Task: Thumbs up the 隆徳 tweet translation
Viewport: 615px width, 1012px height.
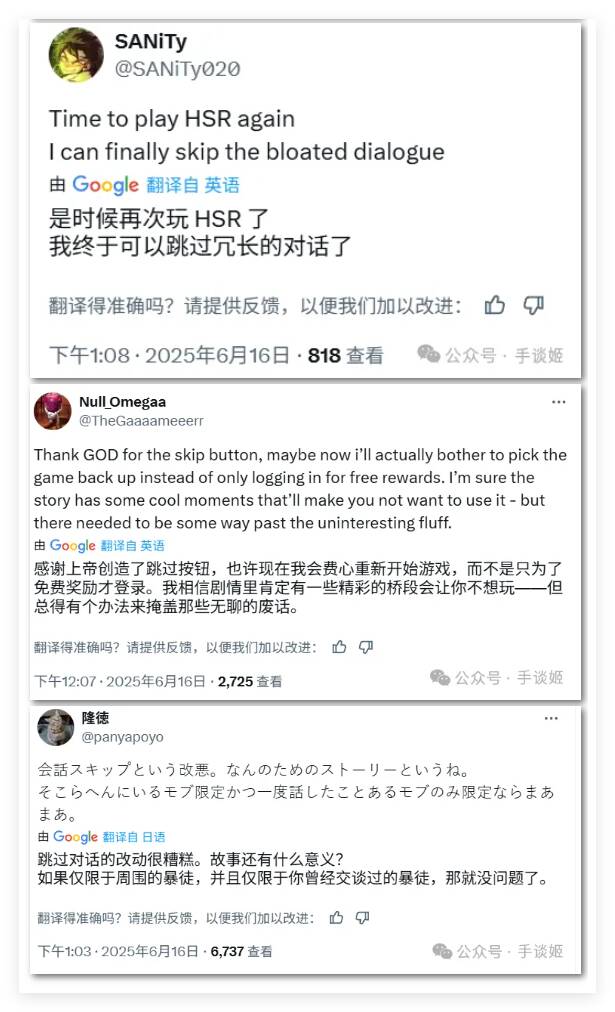Action: pos(336,918)
